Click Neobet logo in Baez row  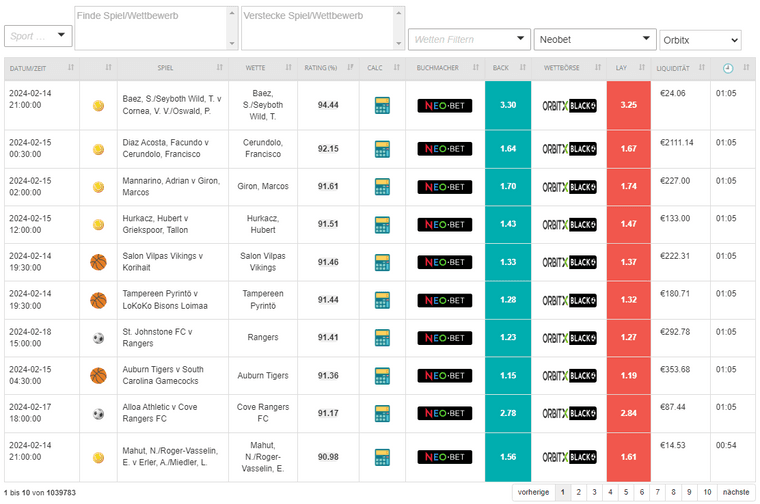click(x=444, y=105)
